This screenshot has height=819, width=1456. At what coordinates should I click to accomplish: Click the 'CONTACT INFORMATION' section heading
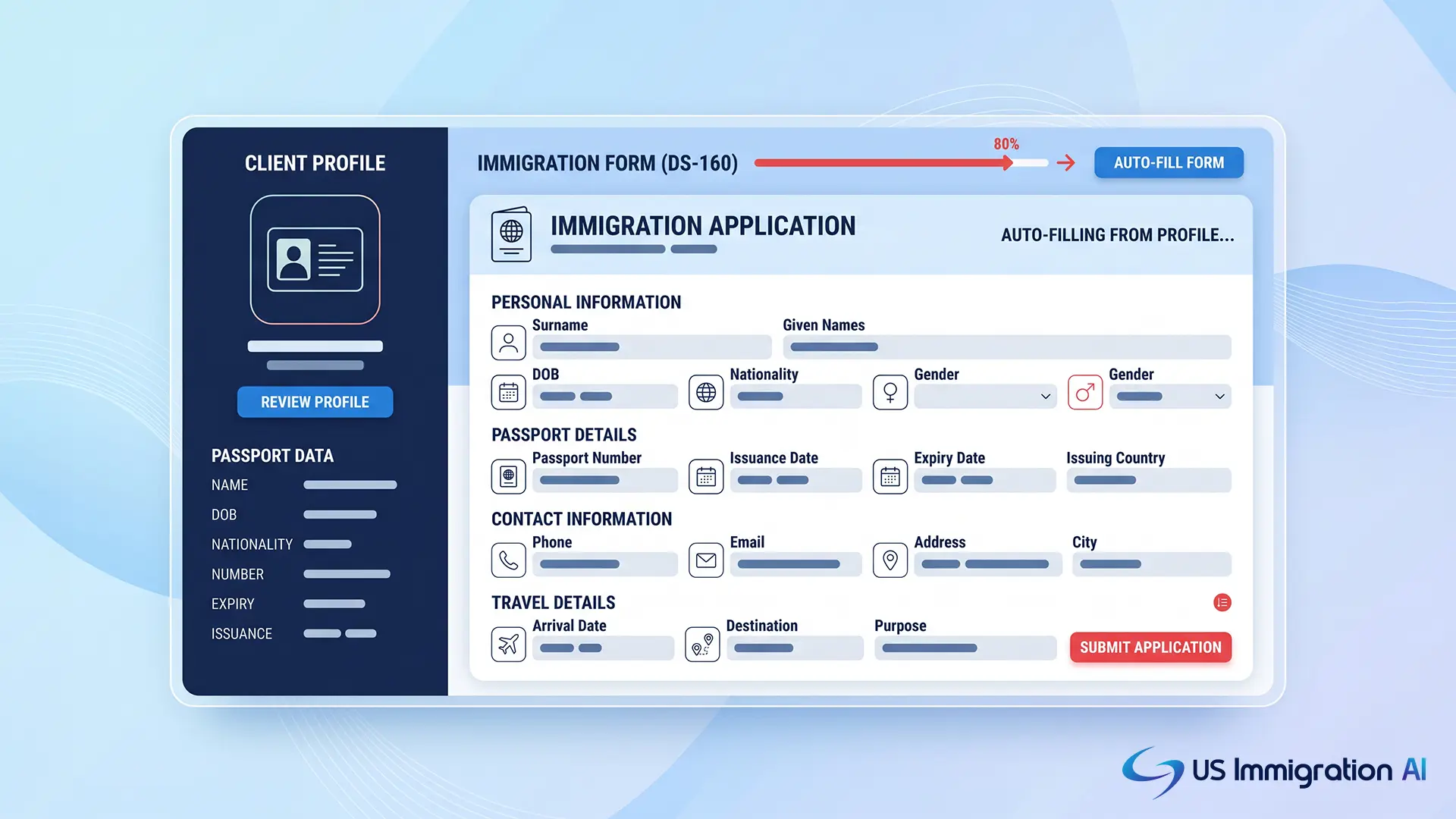coord(582,519)
